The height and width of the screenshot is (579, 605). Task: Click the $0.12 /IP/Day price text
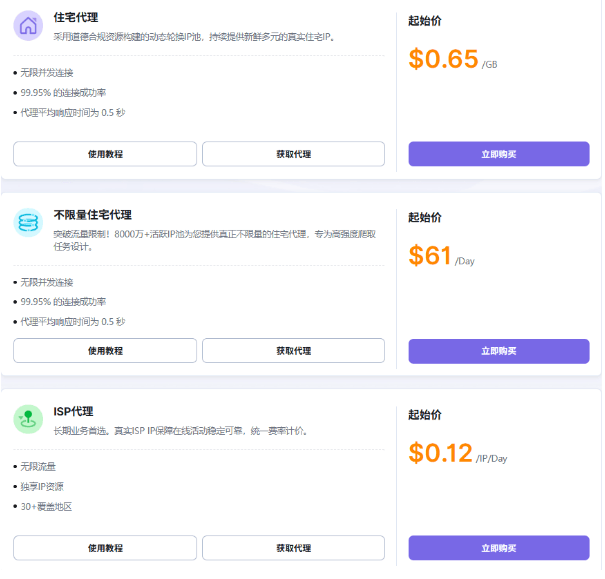coord(458,453)
